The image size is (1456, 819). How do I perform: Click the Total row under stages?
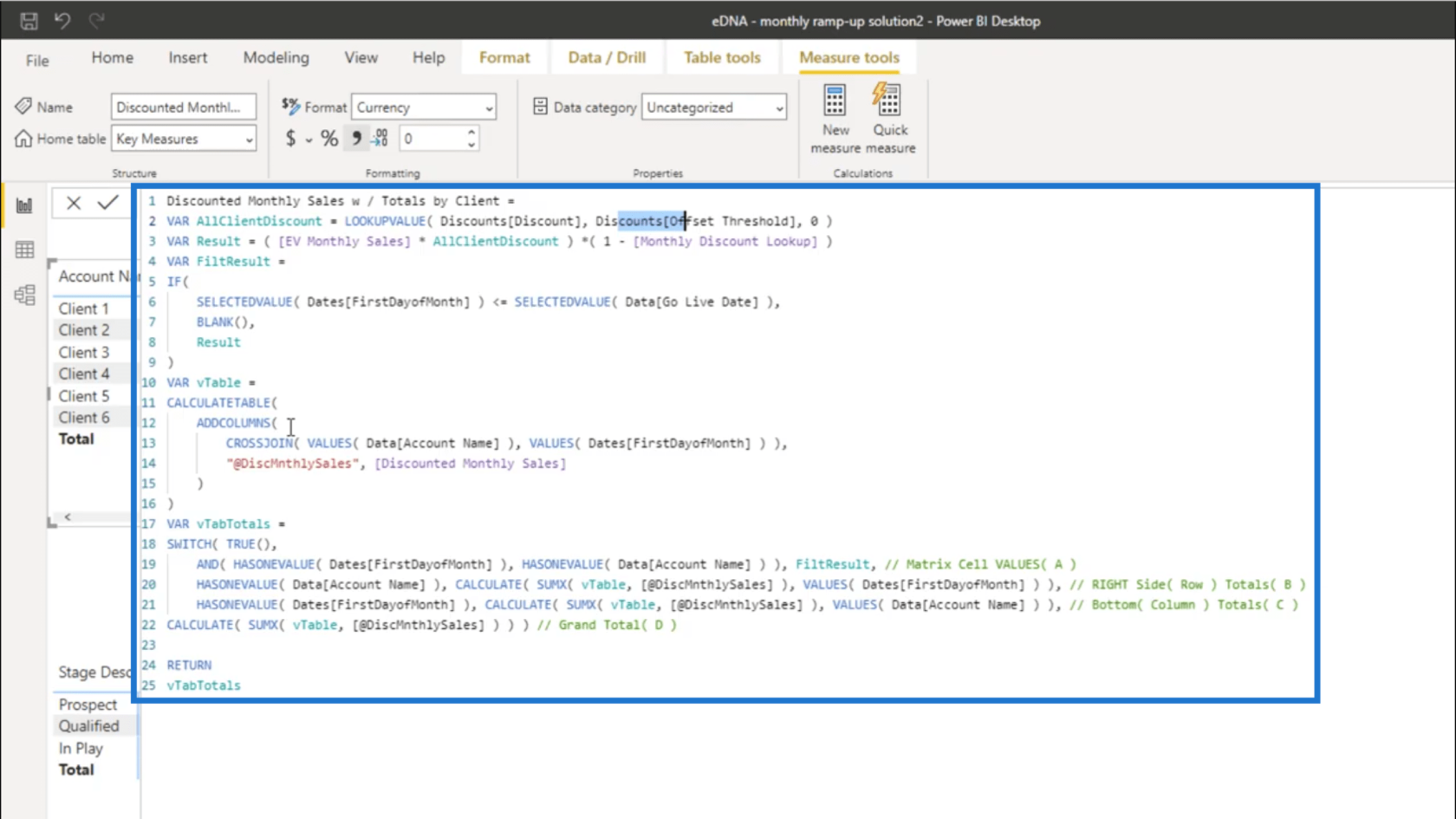pos(76,770)
